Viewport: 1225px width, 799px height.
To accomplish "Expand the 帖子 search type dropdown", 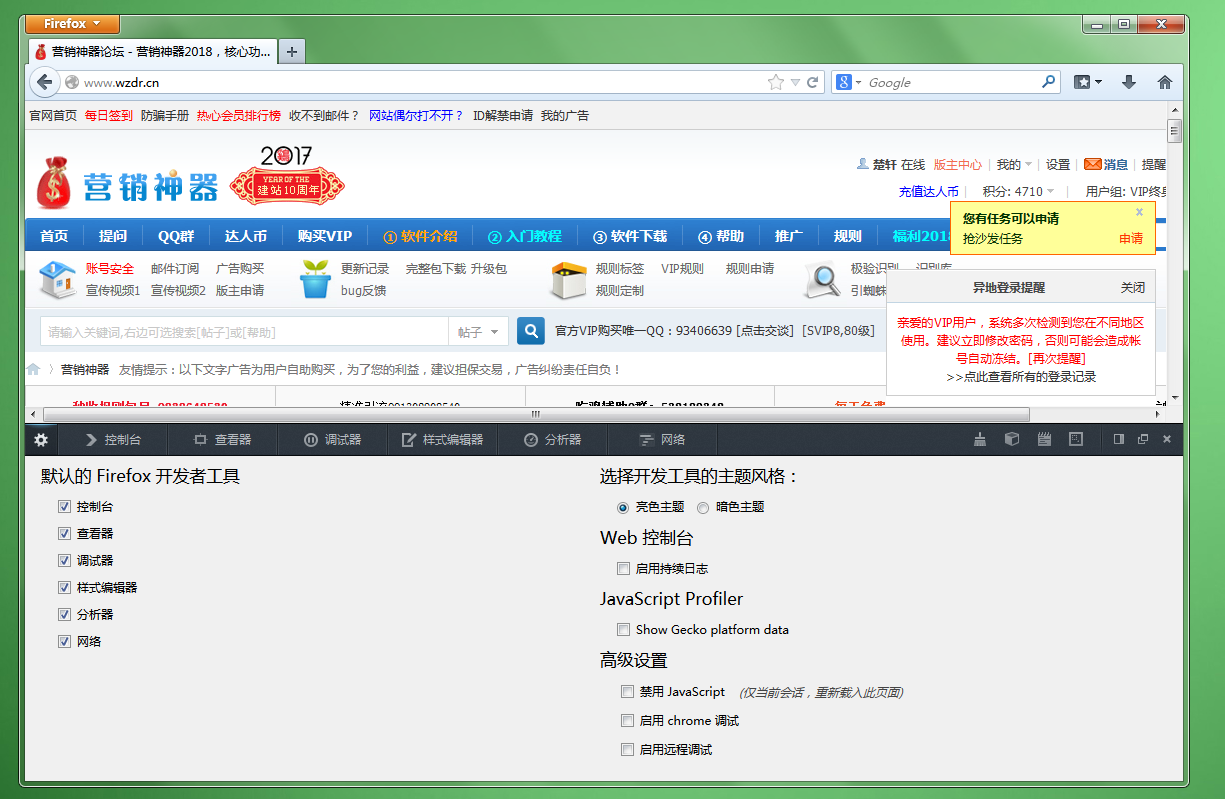I will click(478, 332).
